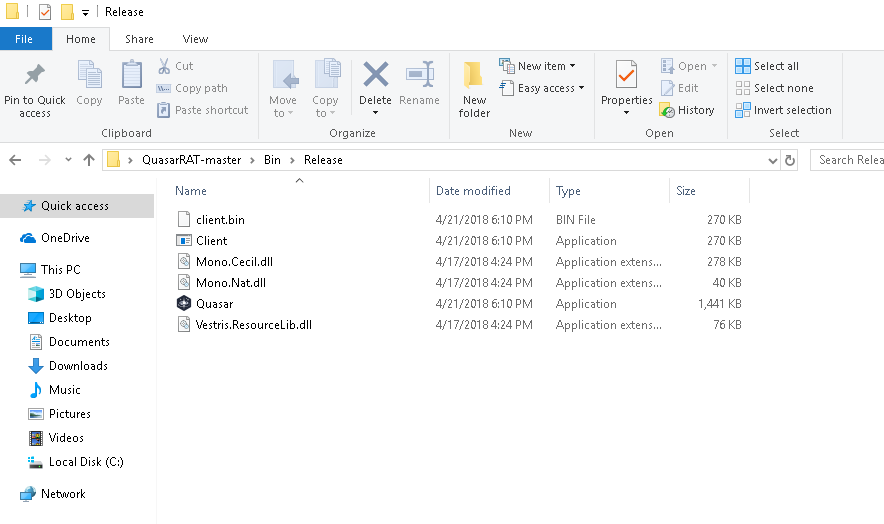Switch to the View tab
This screenshot has height=524, width=884.
[195, 39]
